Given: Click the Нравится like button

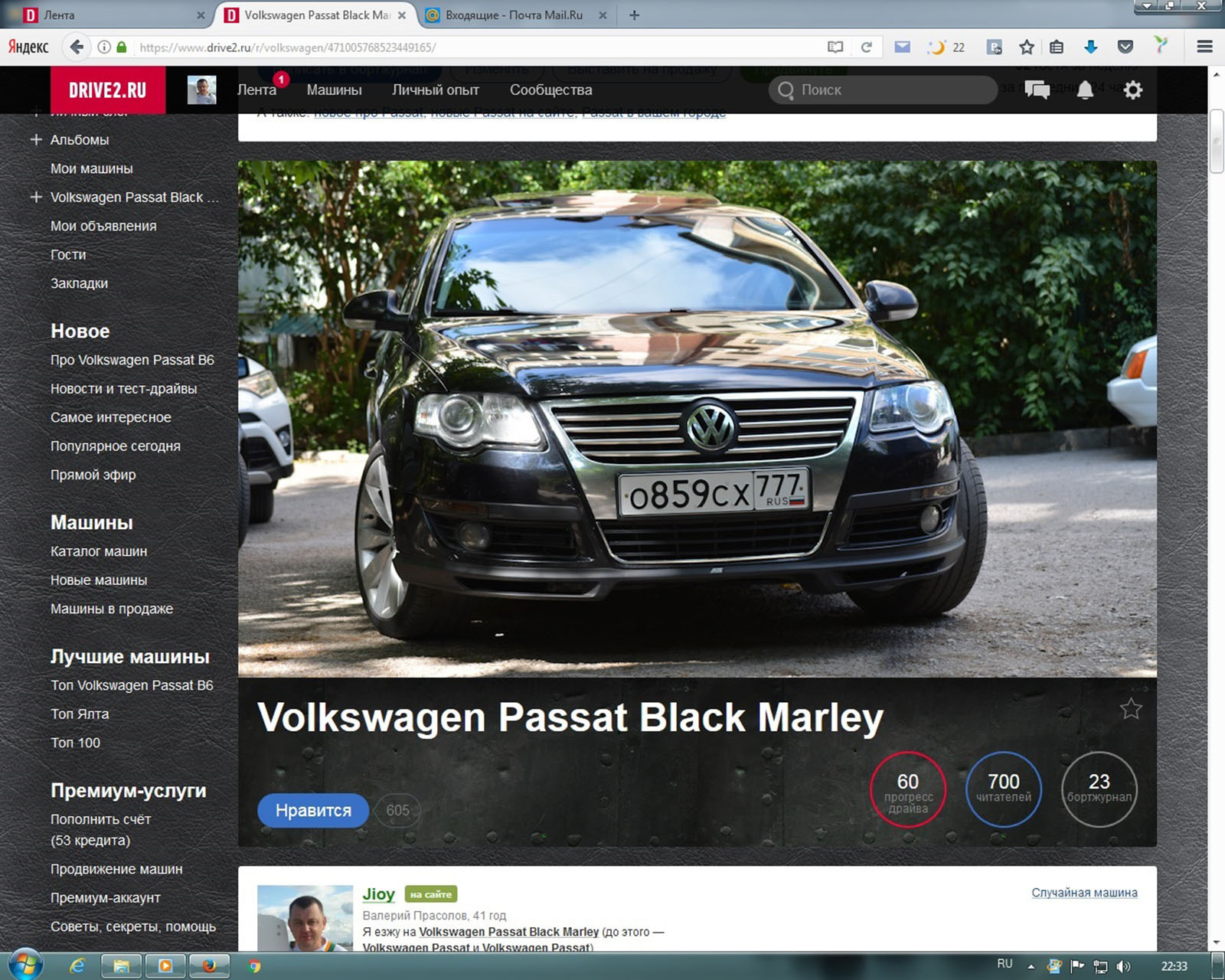Looking at the screenshot, I should [x=313, y=810].
